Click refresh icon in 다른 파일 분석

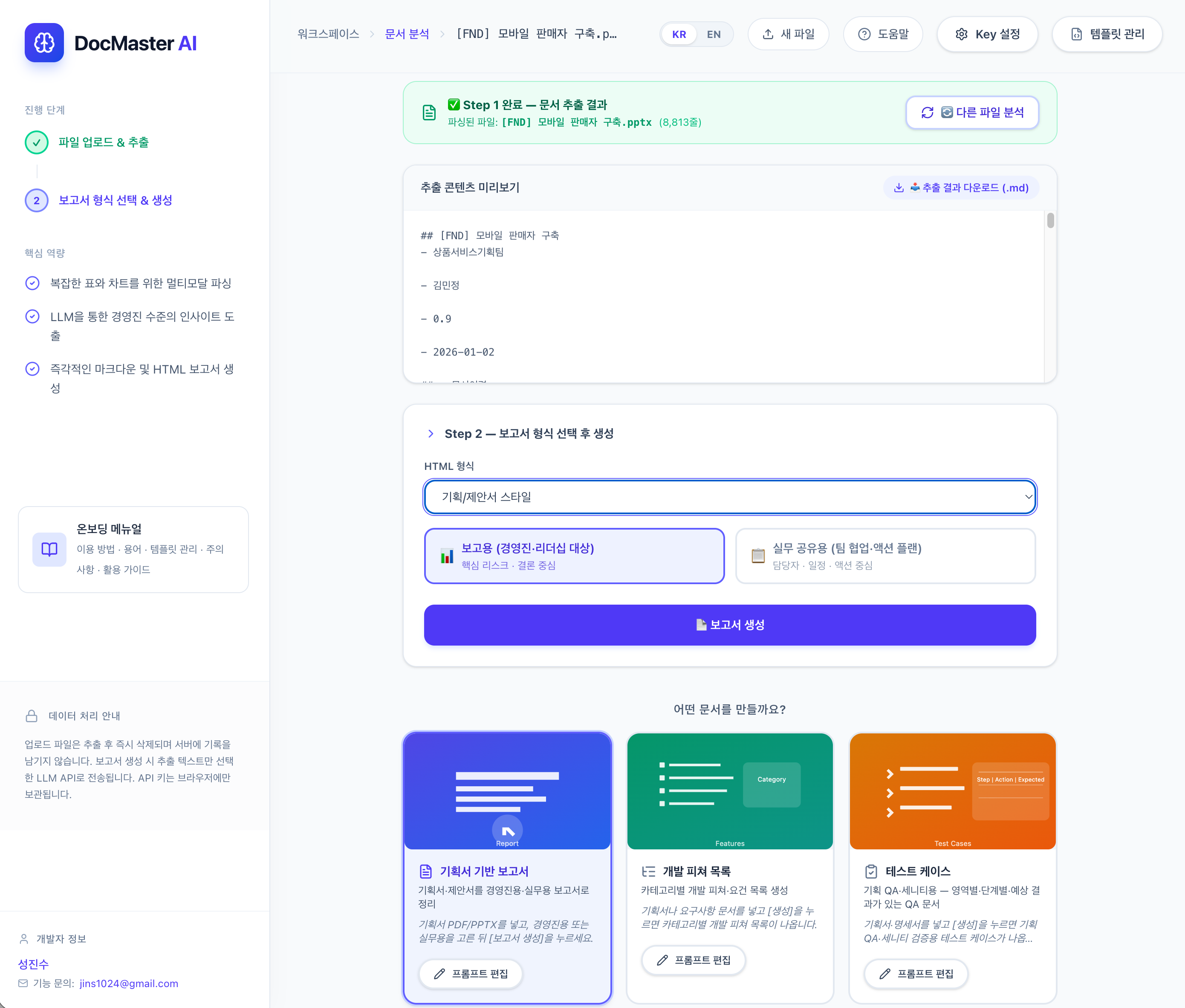(927, 113)
